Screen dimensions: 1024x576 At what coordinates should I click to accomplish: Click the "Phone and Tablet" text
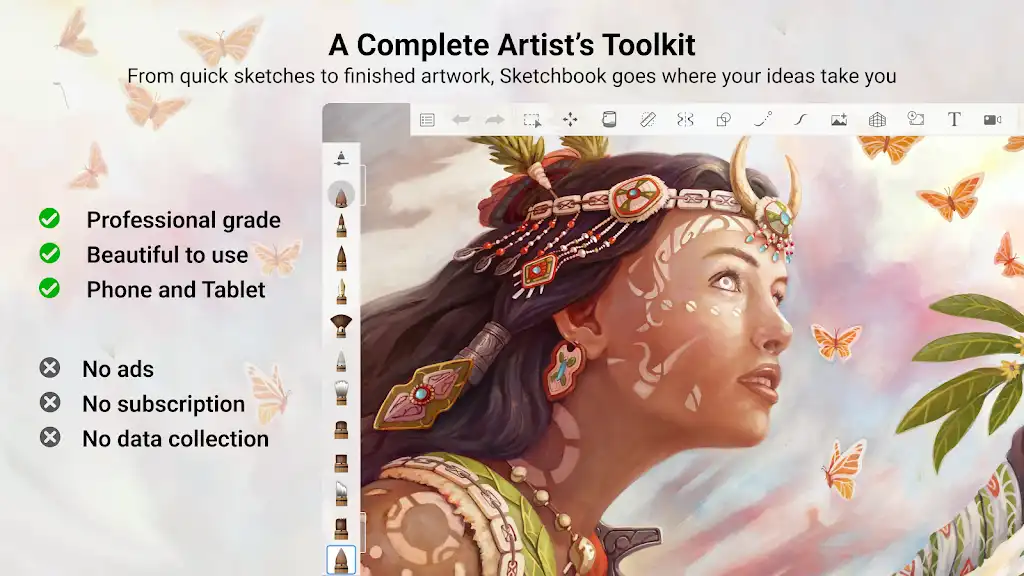(176, 289)
